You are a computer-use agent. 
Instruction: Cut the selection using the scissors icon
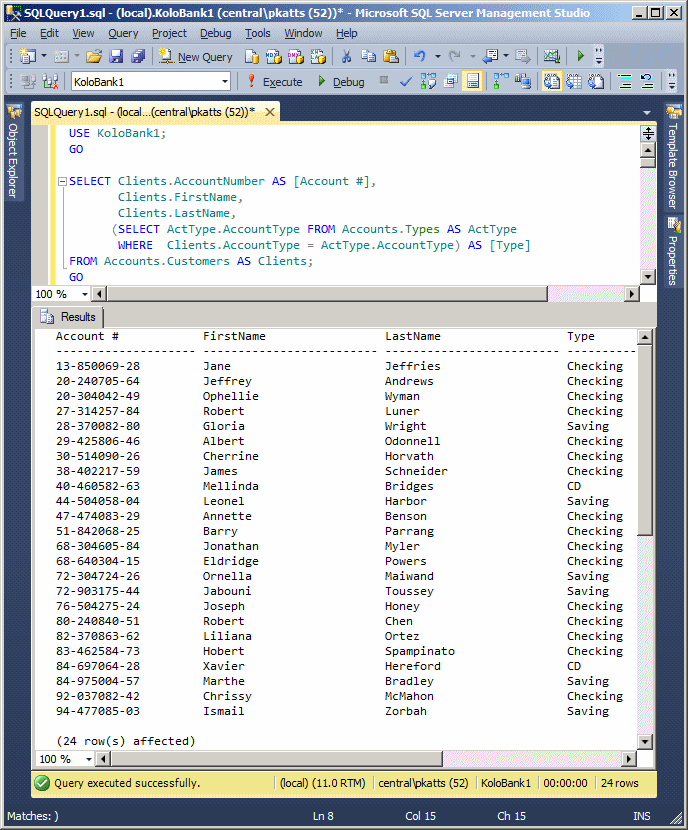(x=346, y=56)
